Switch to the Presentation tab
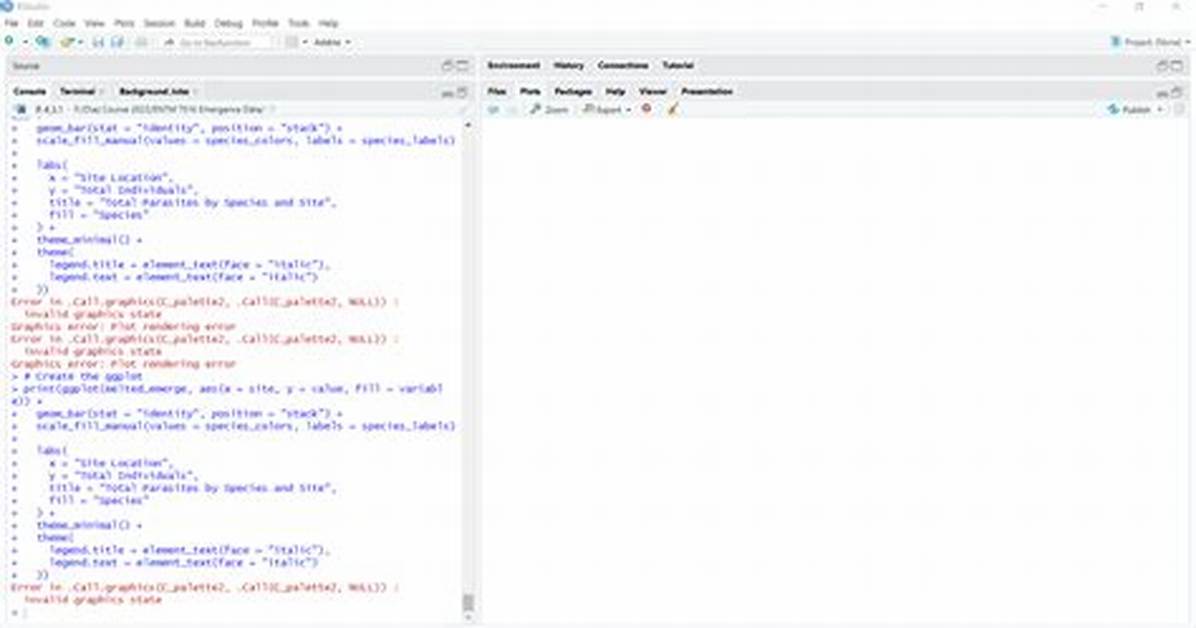This screenshot has height=628, width=1196. pyautogui.click(x=707, y=92)
